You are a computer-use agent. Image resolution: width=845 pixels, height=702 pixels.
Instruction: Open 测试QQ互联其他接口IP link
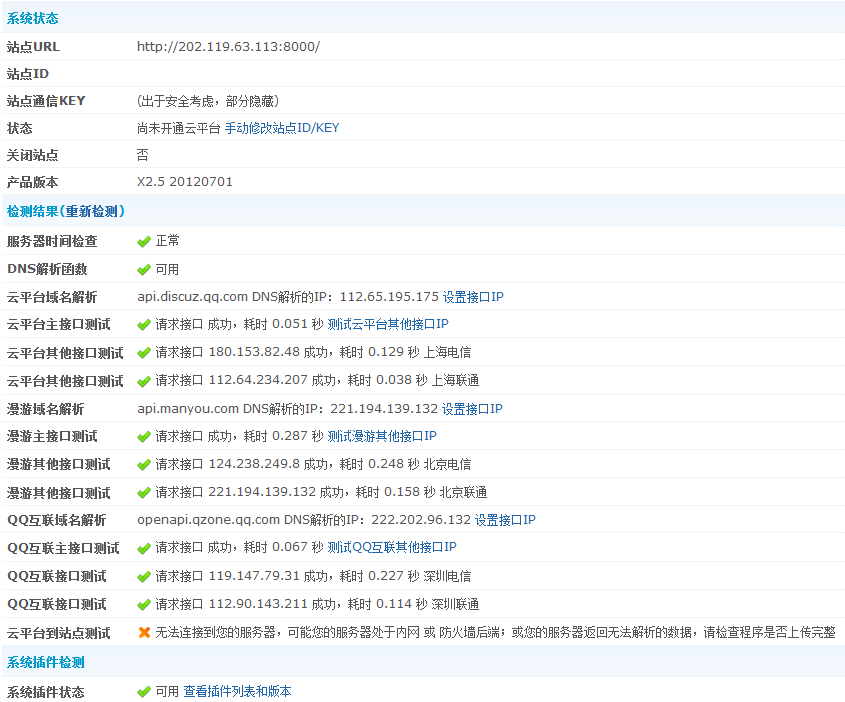(392, 547)
